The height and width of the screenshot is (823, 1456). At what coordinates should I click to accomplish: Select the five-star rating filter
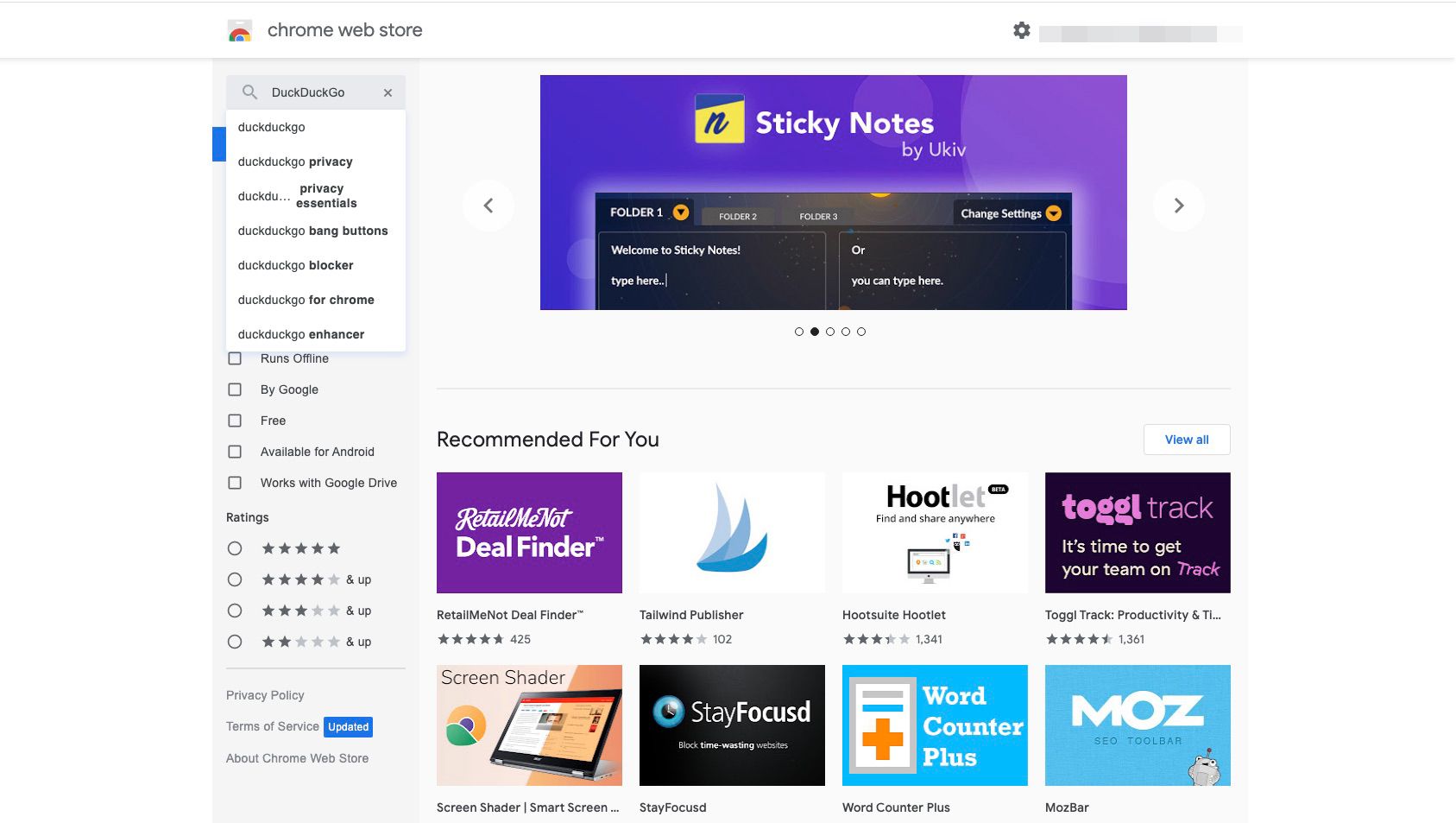click(x=235, y=548)
